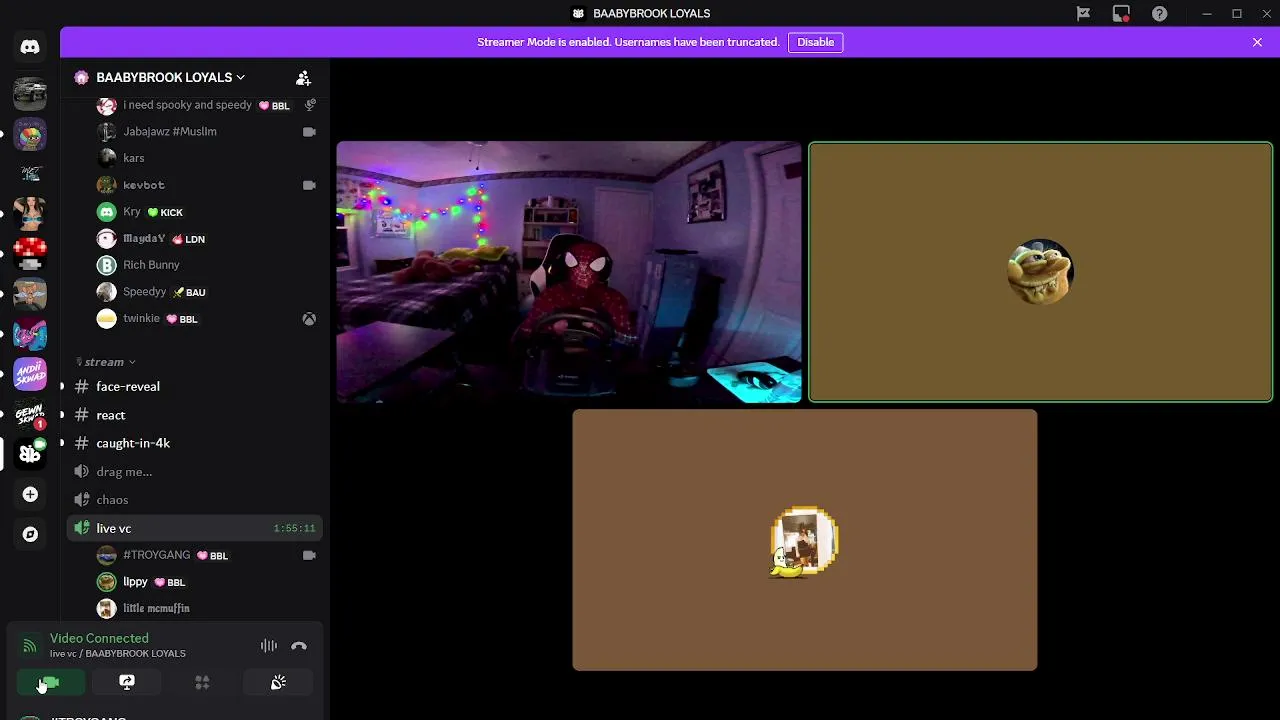The height and width of the screenshot is (720, 1280).
Task: Click the green connection signal icon
Action: point(30,646)
